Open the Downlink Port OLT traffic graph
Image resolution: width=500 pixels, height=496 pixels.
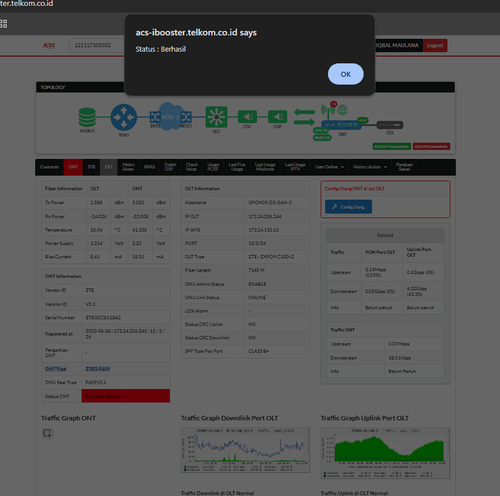point(245,450)
